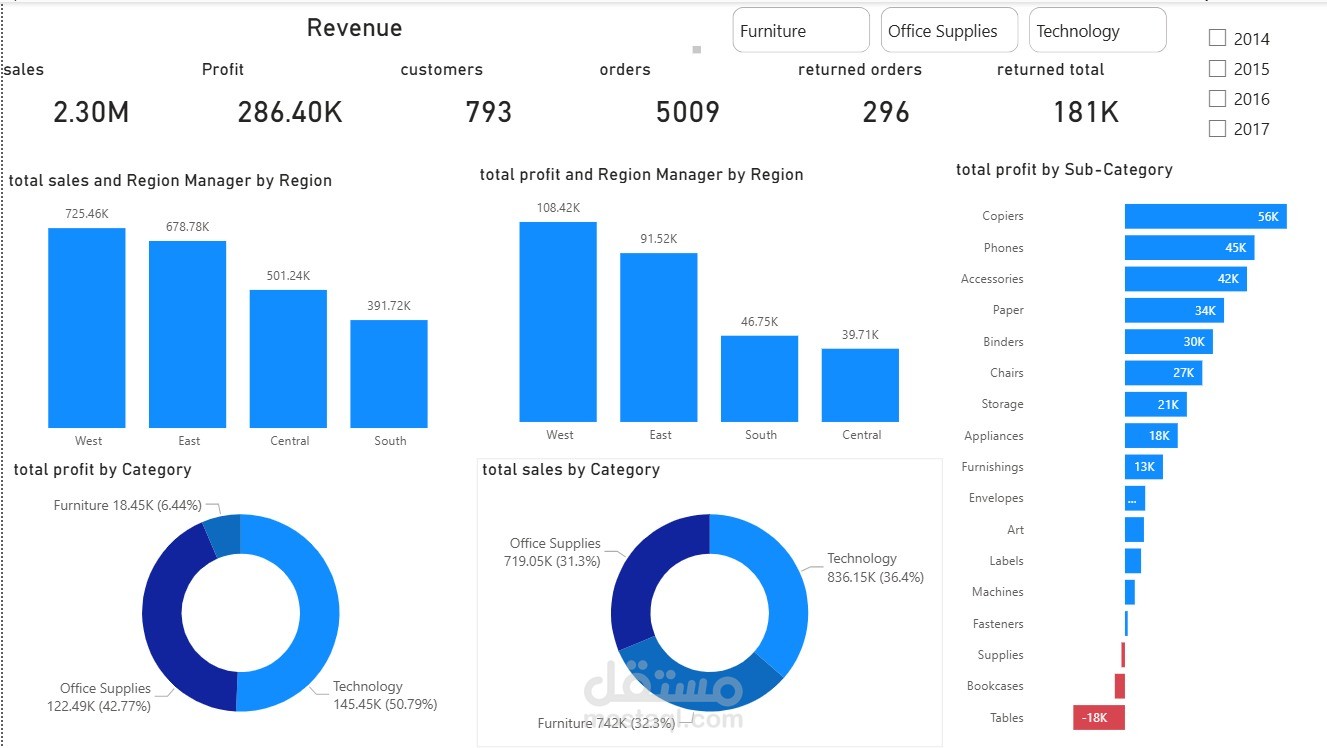
Task: Select the Copiers 56K profit bar
Action: pyautogui.click(x=1205, y=216)
